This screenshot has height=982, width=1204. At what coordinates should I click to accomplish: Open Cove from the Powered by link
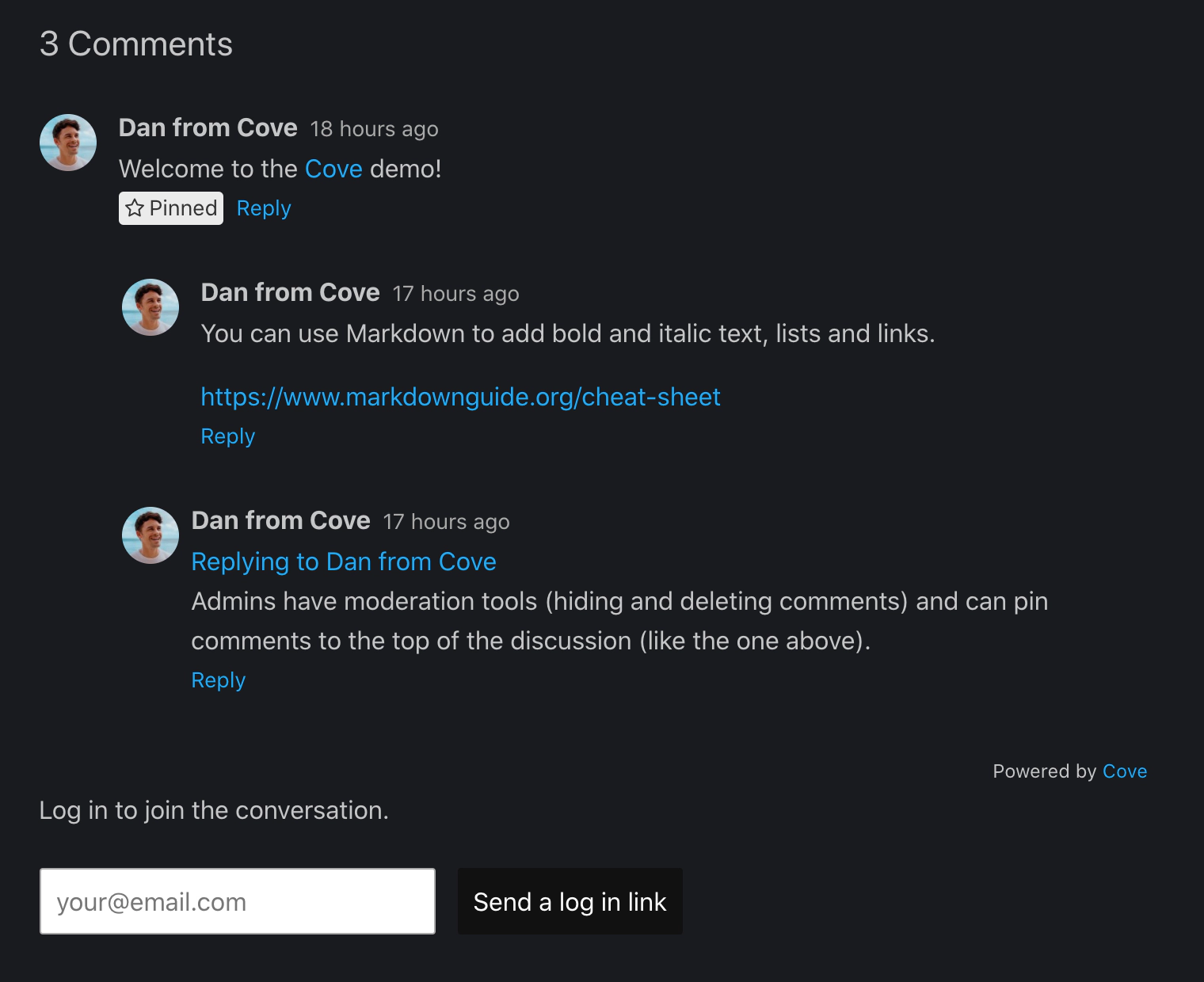click(1124, 771)
